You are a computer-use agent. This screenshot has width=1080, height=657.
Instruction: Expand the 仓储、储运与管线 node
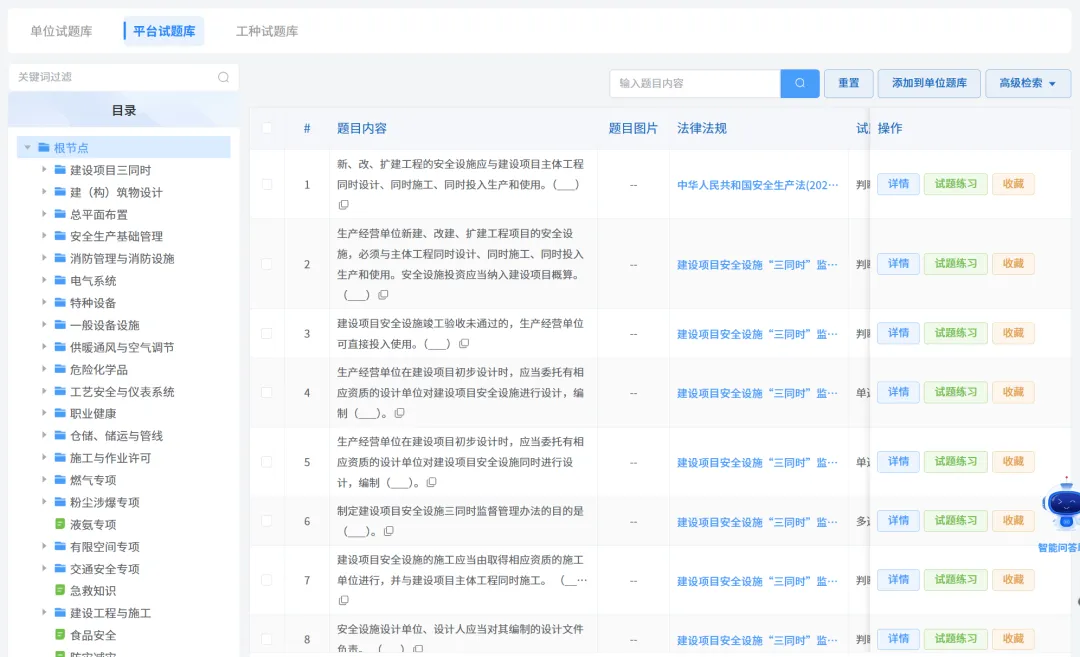[x=44, y=435]
